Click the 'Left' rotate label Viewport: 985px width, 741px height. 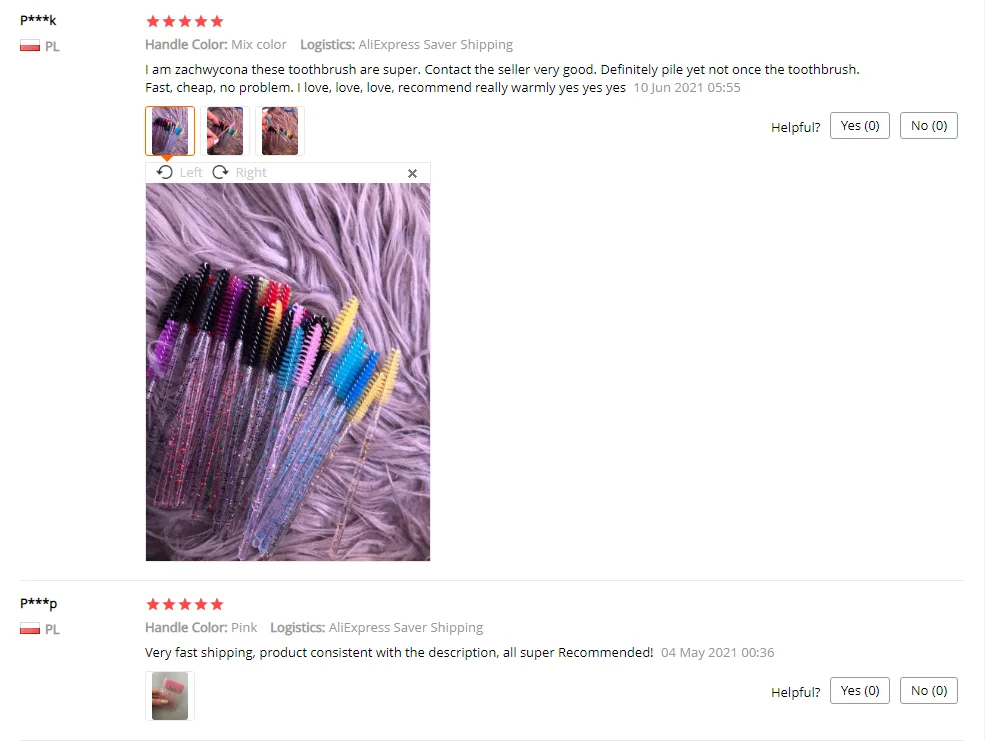(x=191, y=172)
